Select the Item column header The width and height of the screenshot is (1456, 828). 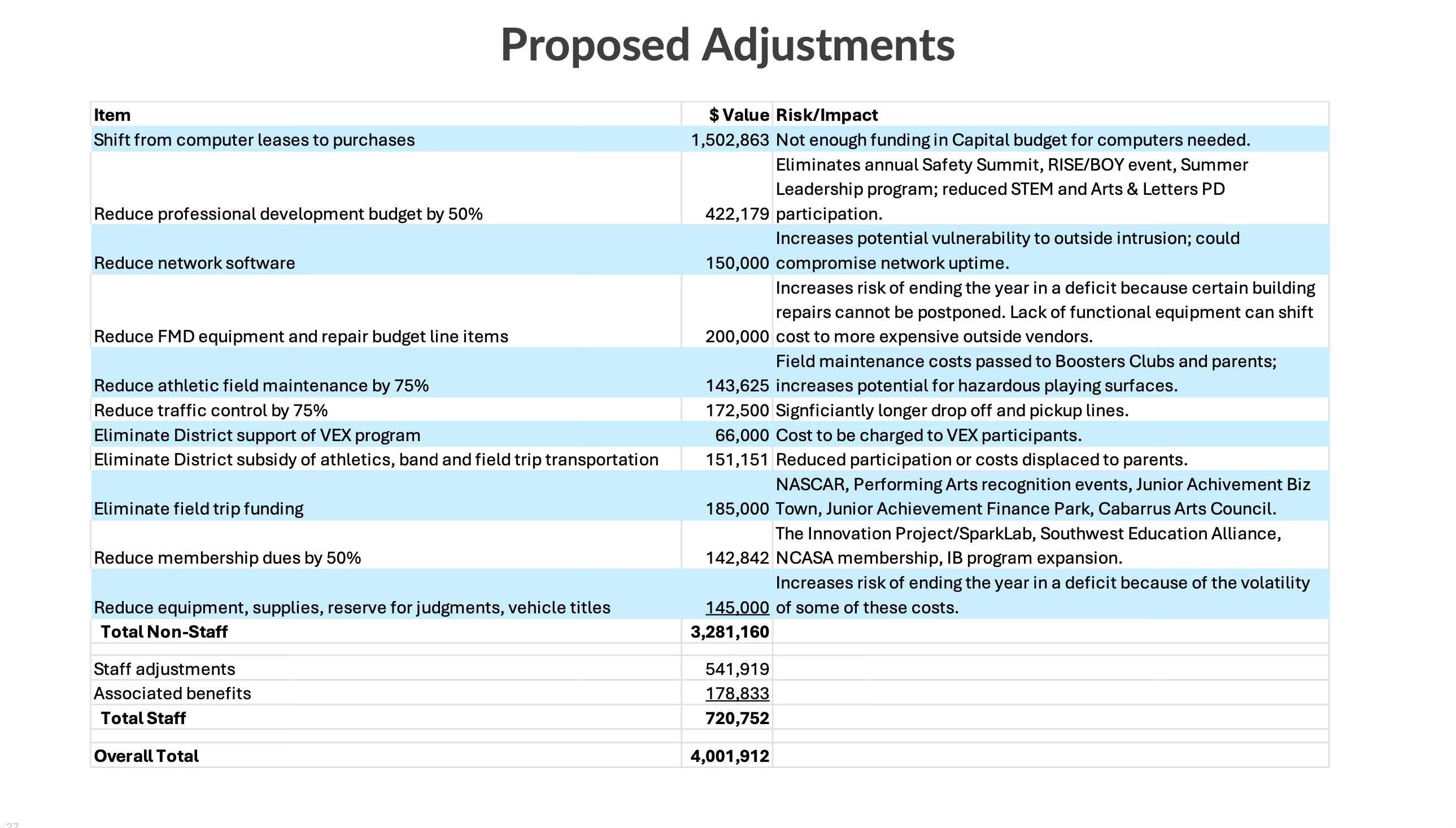tap(112, 115)
